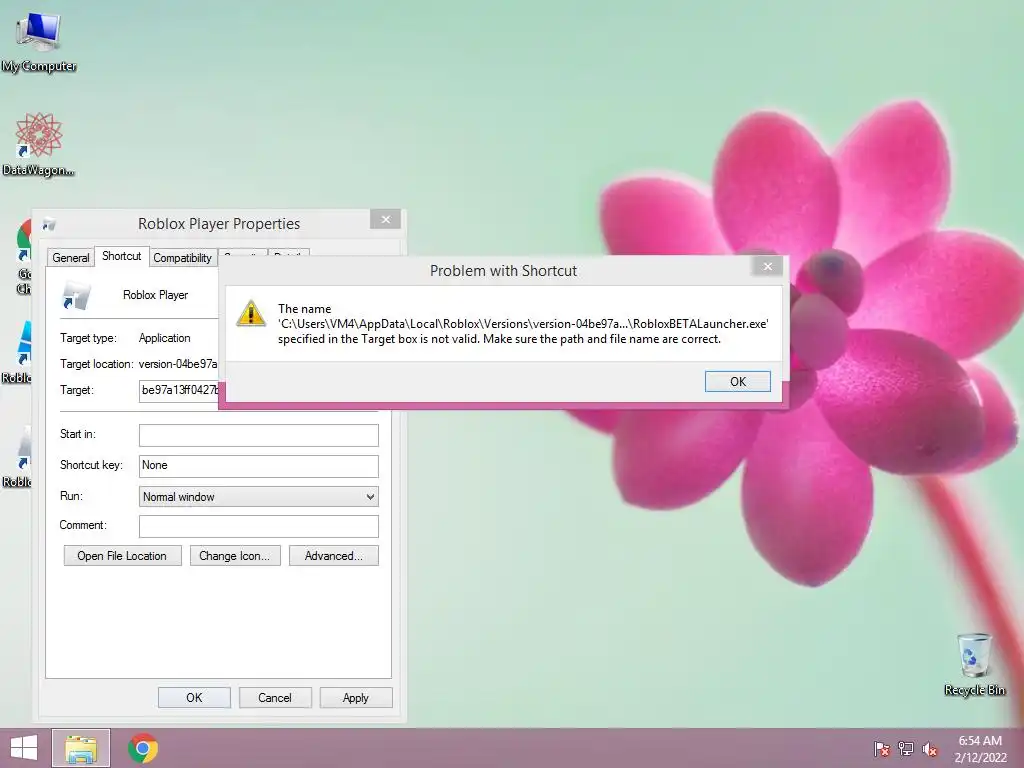Select the lower Roblox desktop shortcut
The width and height of the screenshot is (1024, 768).
coord(18,456)
